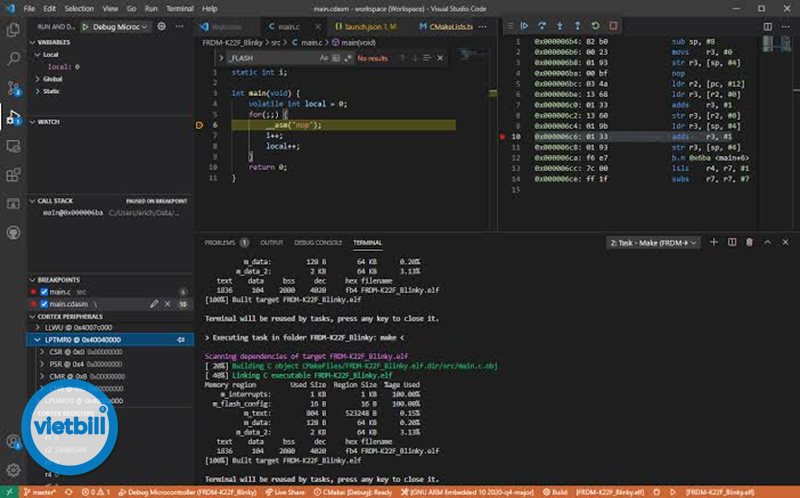Collapse the Variables section

click(x=33, y=42)
